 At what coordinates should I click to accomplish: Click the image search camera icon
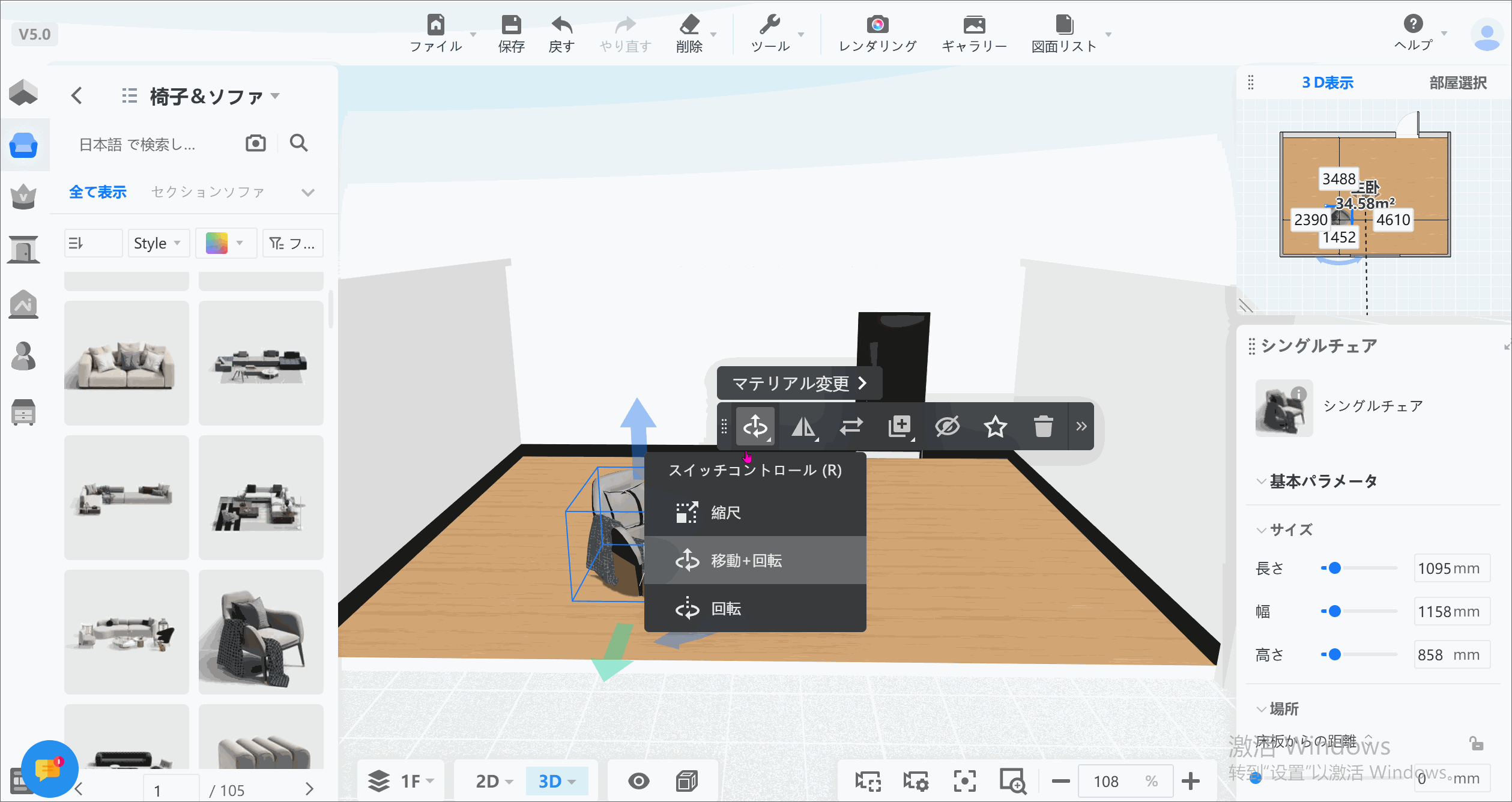point(256,143)
